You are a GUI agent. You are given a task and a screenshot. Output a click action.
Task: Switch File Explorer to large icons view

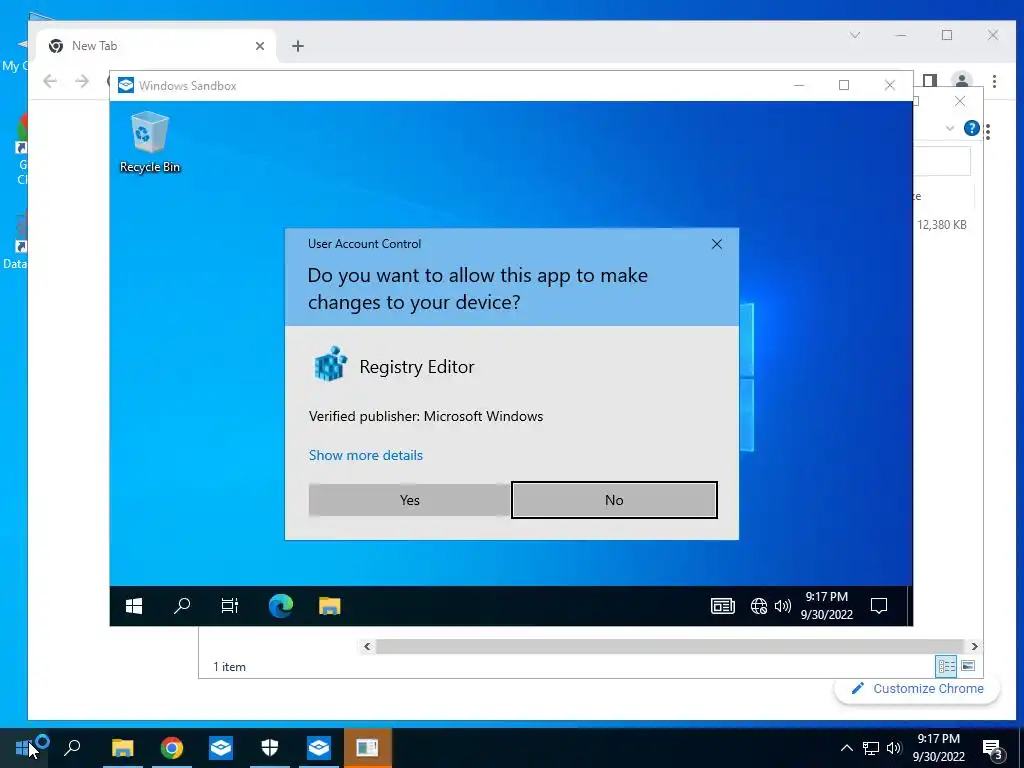[x=968, y=666]
